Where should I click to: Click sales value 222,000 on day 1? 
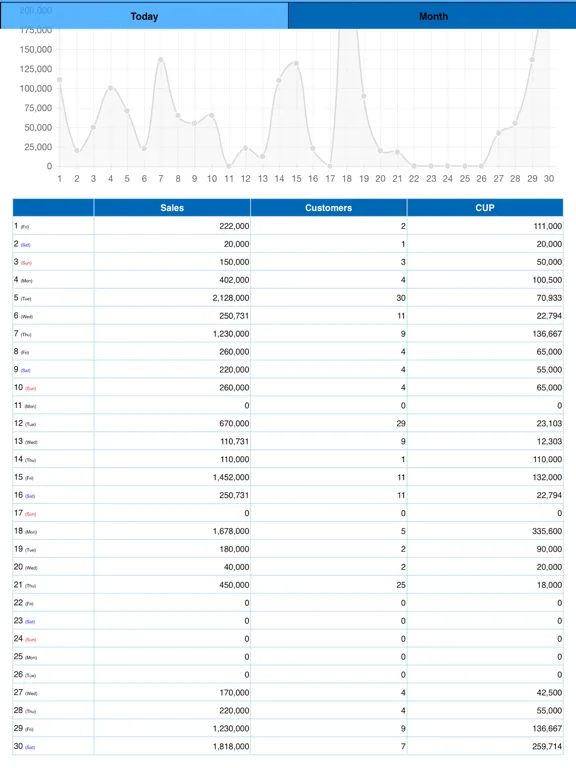coord(234,226)
